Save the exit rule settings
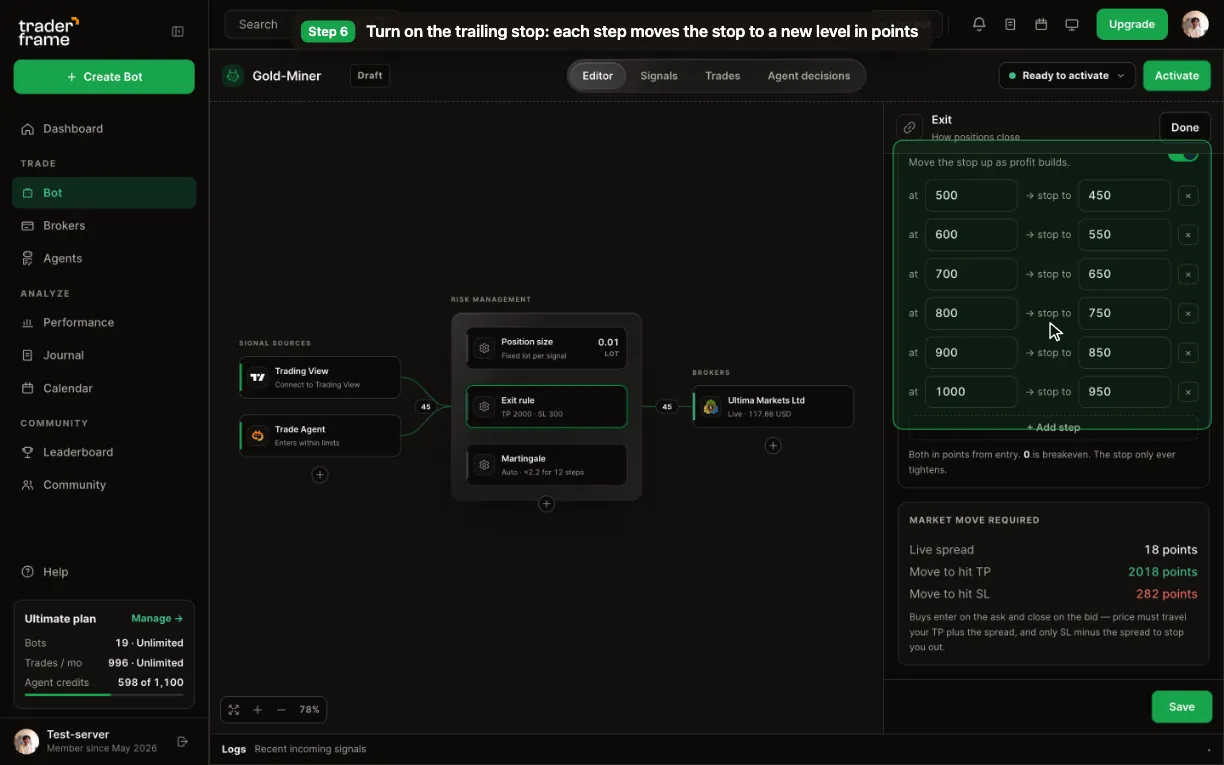1224x765 pixels. pyautogui.click(x=1182, y=707)
